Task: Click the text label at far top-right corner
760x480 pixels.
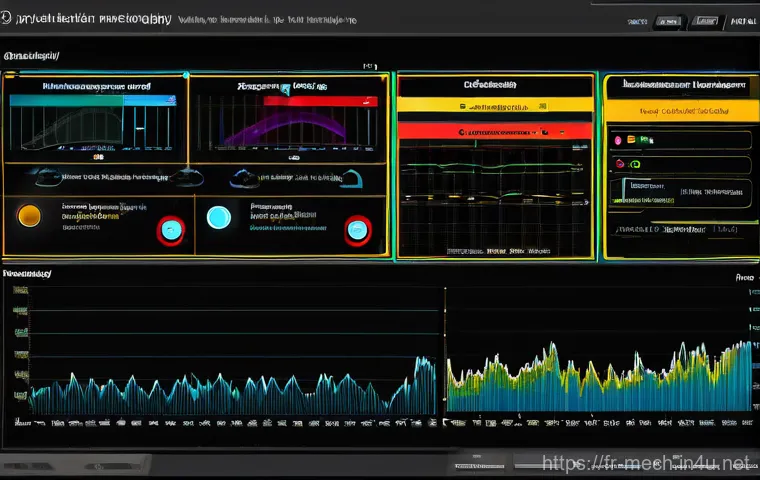Action: [741, 20]
